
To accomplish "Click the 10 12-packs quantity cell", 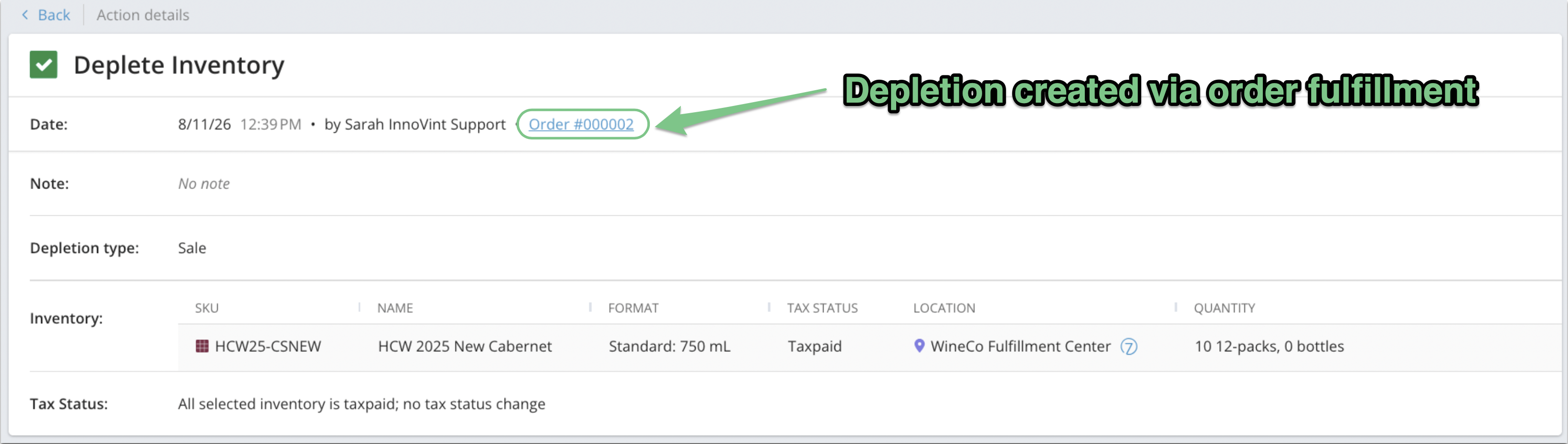I will pos(1269,346).
